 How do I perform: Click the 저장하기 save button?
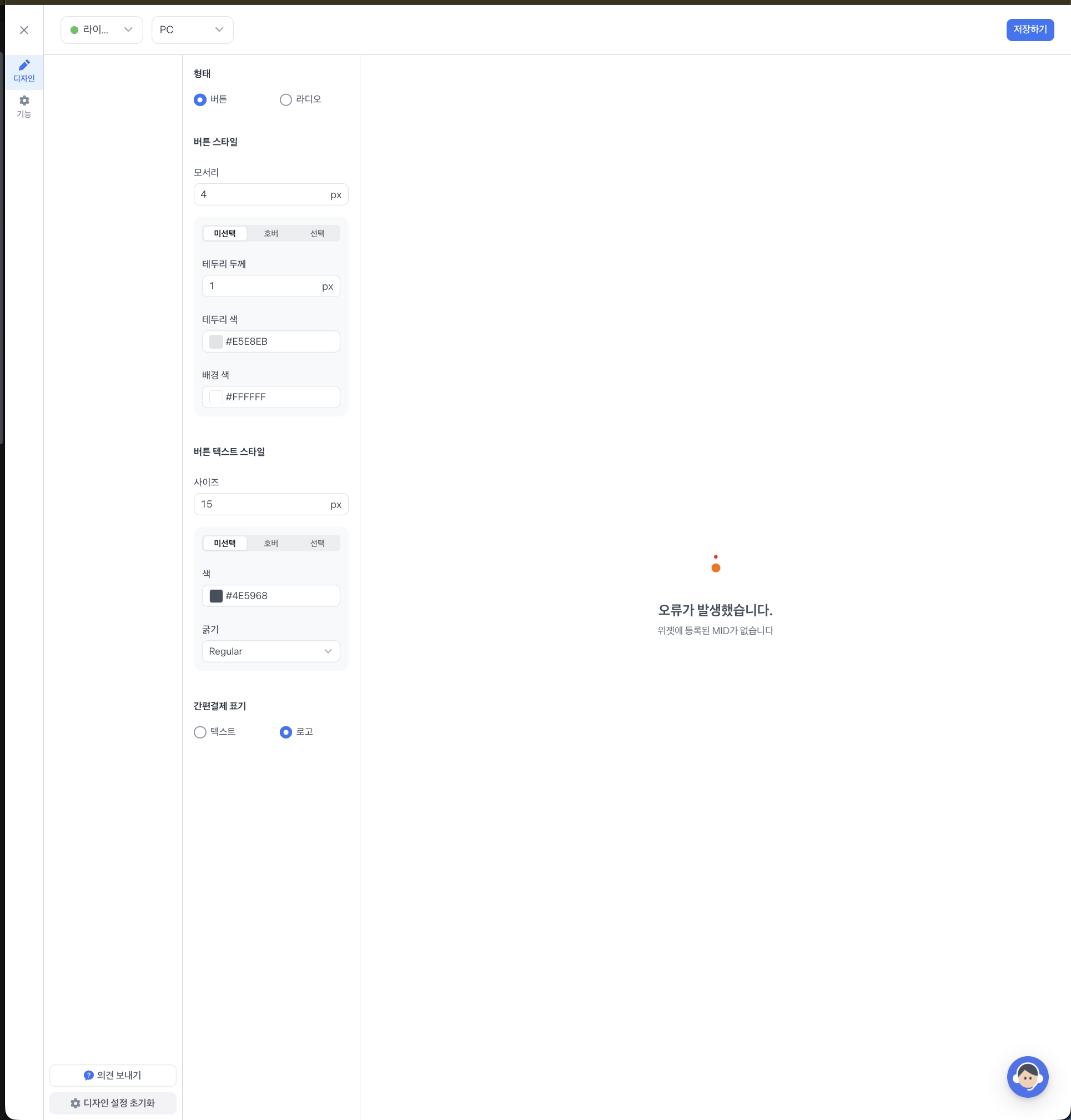click(1029, 29)
